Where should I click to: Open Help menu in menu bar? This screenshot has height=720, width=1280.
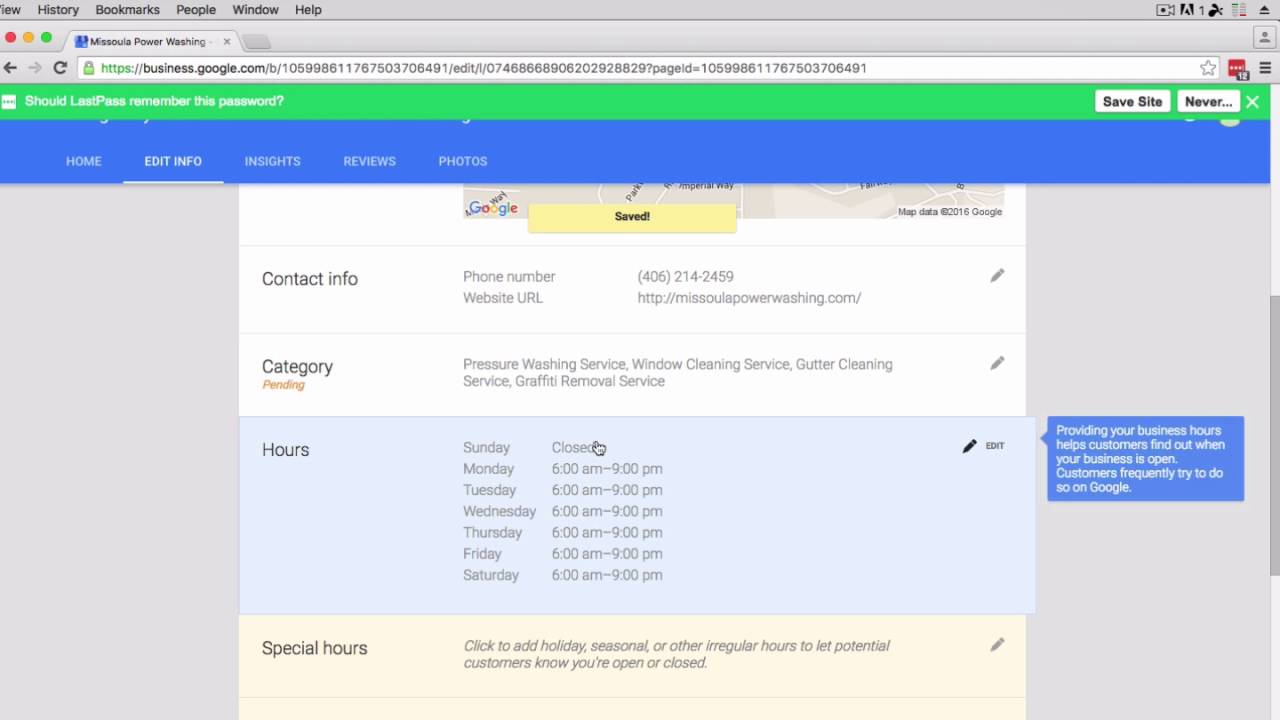coord(308,9)
